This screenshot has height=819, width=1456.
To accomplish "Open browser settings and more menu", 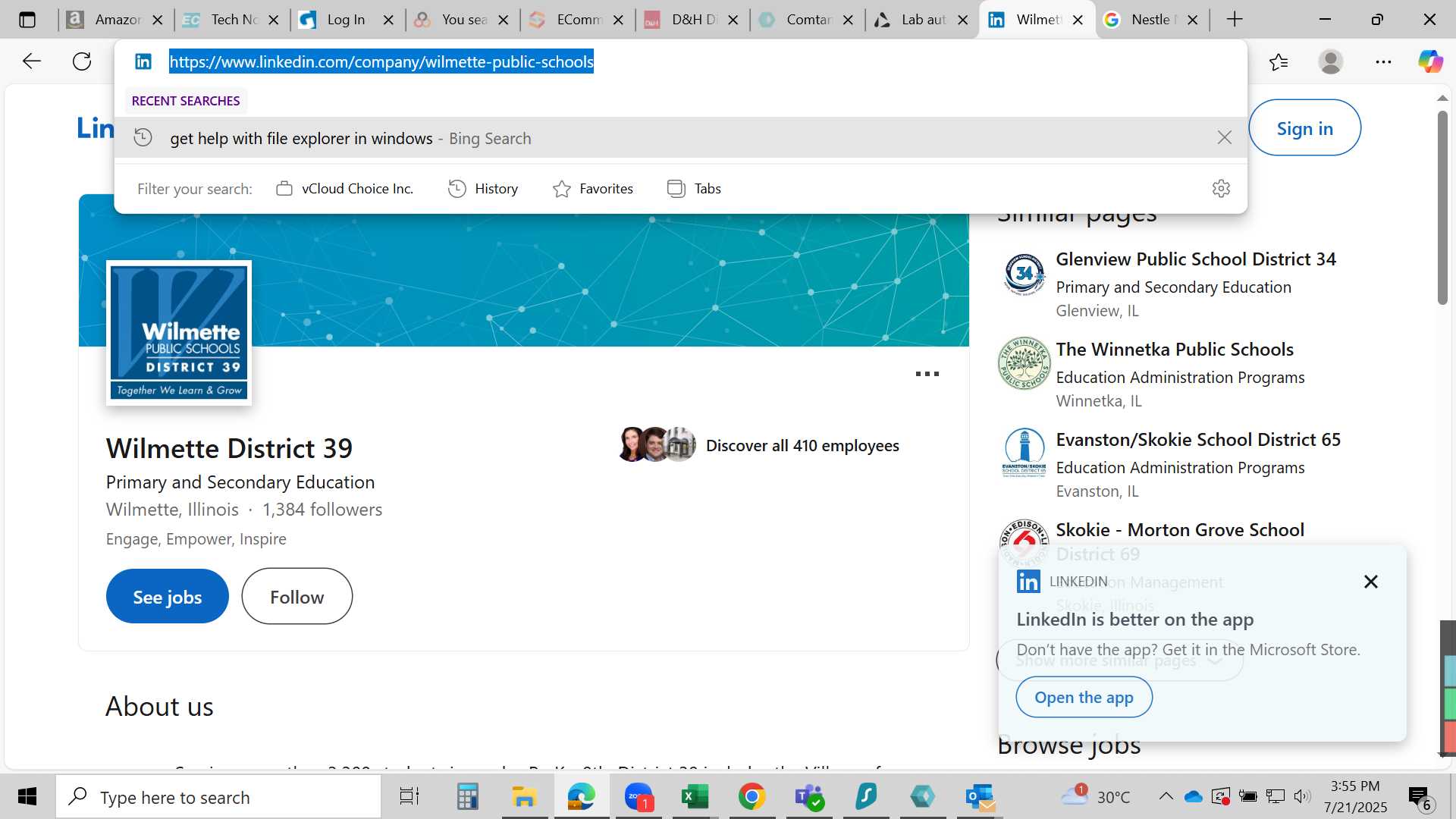I will click(x=1383, y=61).
